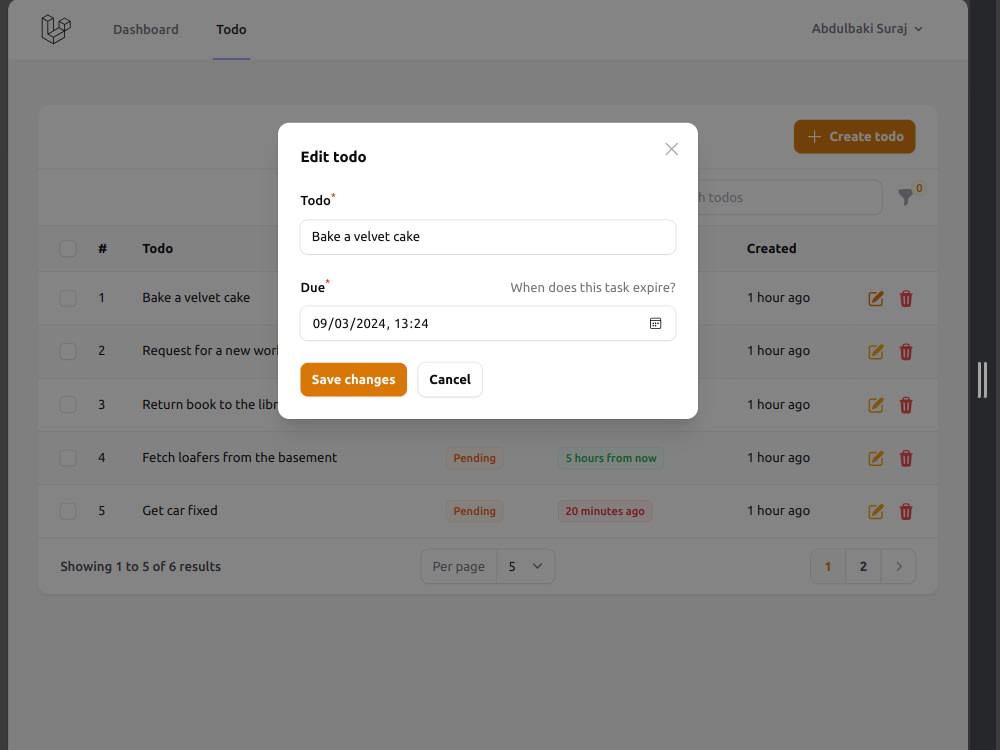Click the next page chevron in pagination
This screenshot has width=1000, height=750.
tap(898, 566)
